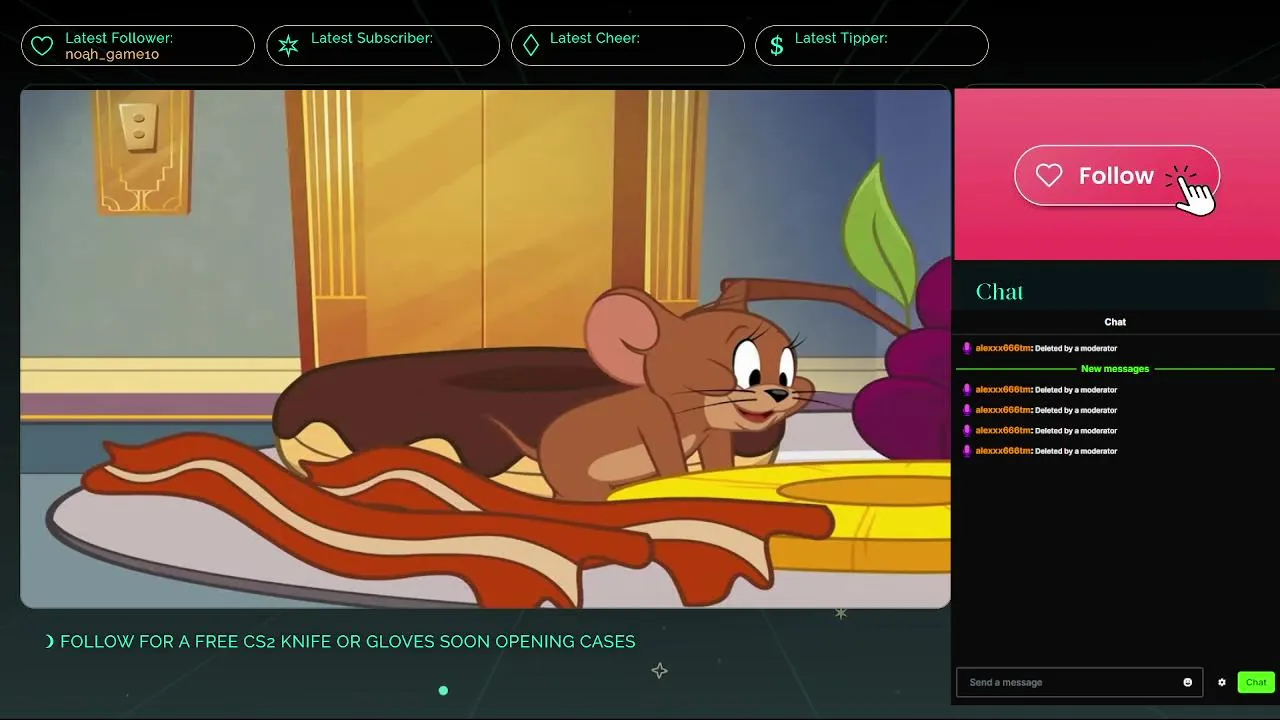Open the emoji picker in the message box
This screenshot has height=720, width=1280.
(x=1188, y=683)
